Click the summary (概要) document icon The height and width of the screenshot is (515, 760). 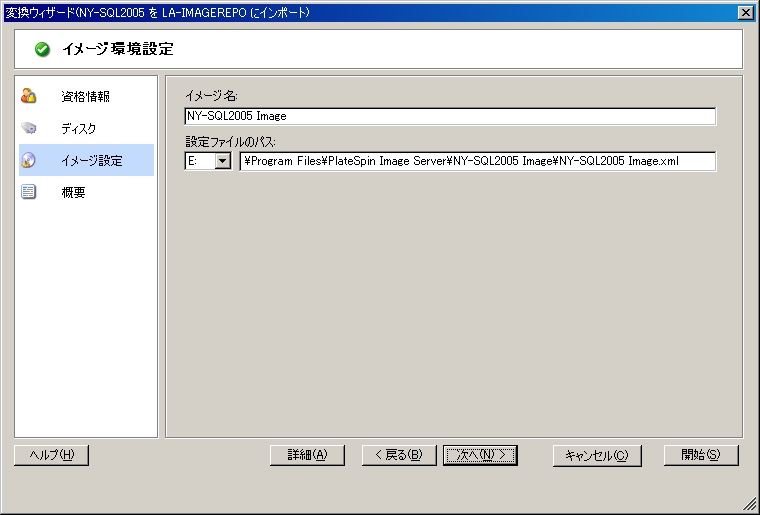(29, 192)
